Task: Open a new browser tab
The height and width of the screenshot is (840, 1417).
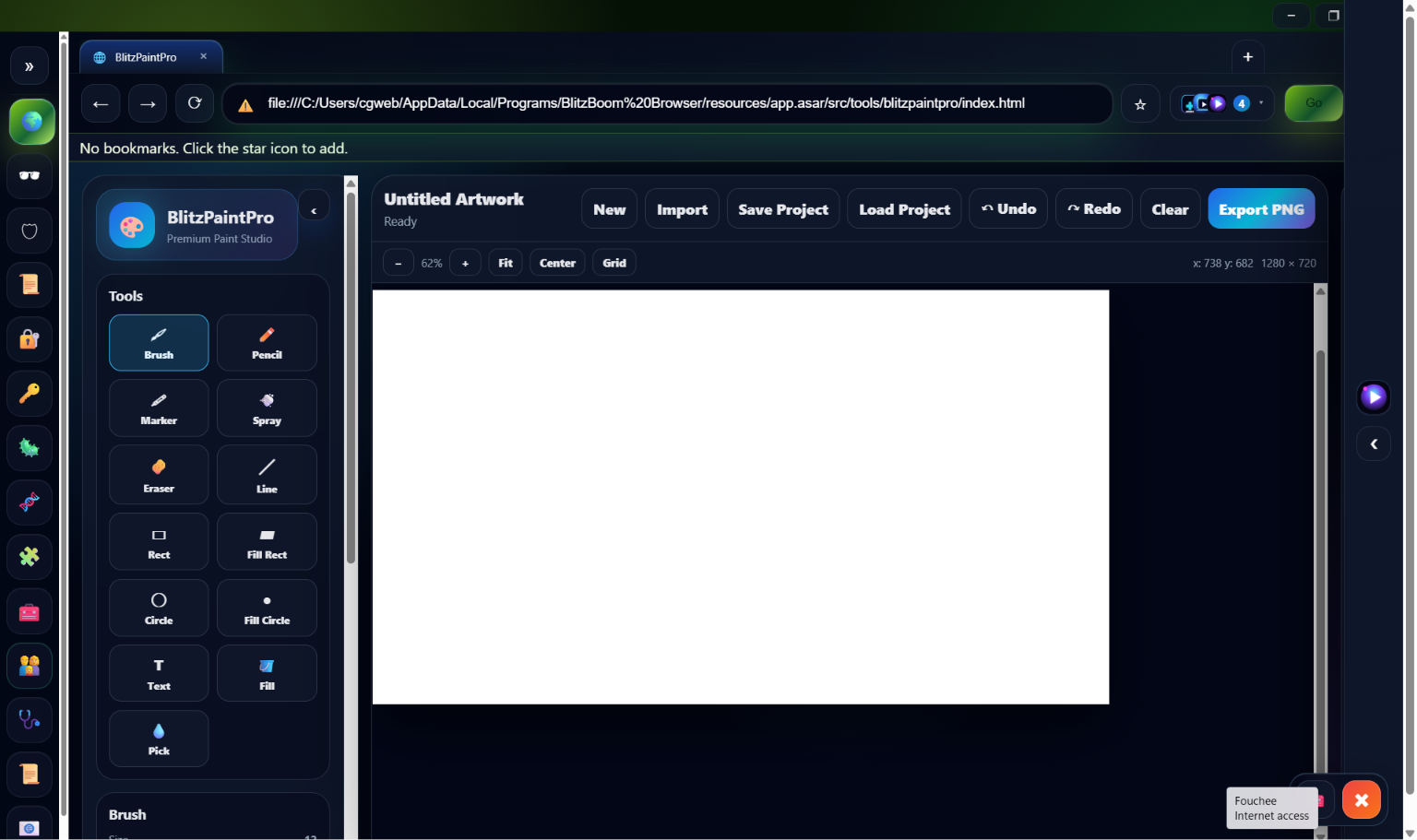Action: (x=1247, y=57)
